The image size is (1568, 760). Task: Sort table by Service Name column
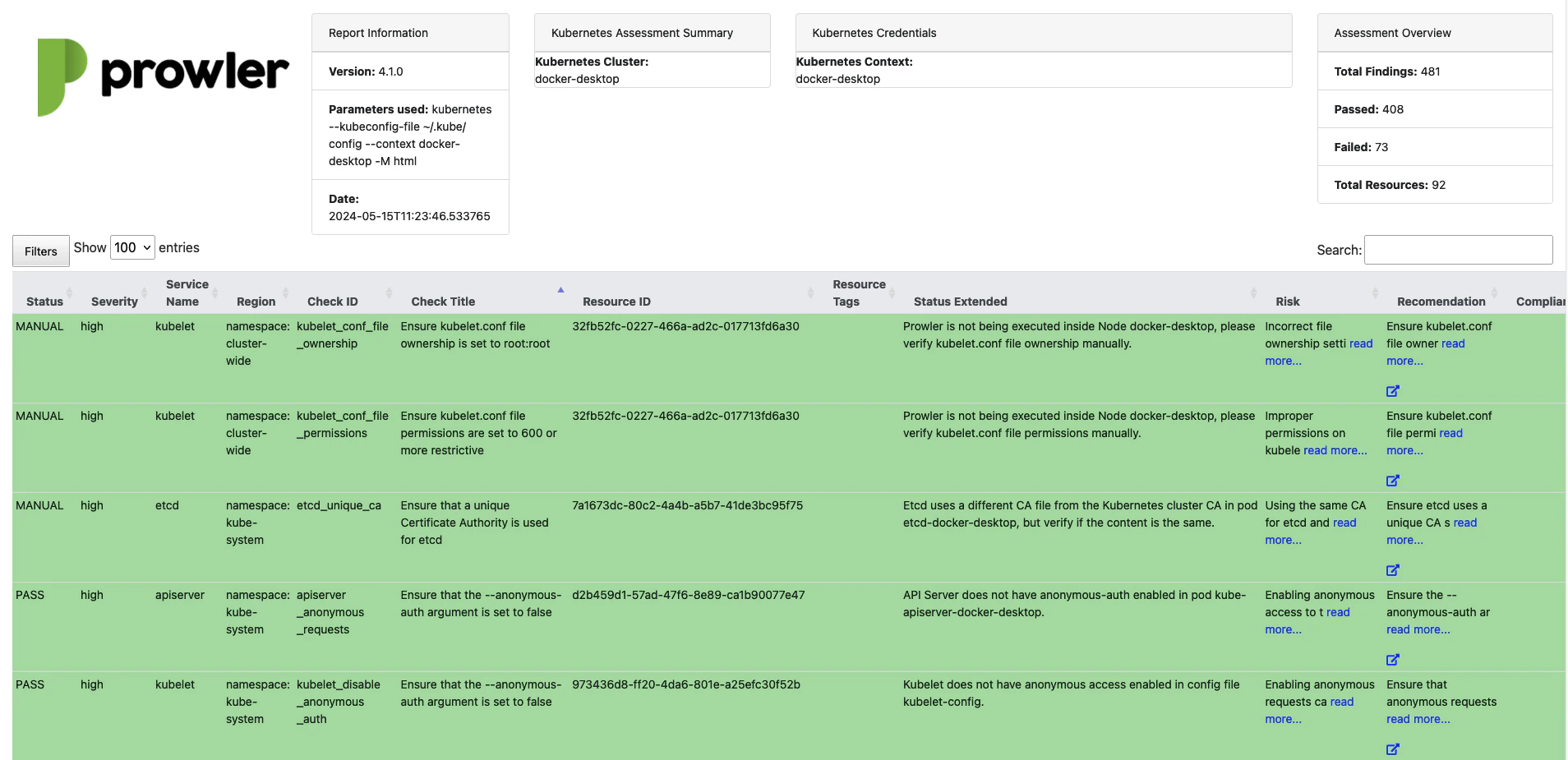pyautogui.click(x=187, y=293)
